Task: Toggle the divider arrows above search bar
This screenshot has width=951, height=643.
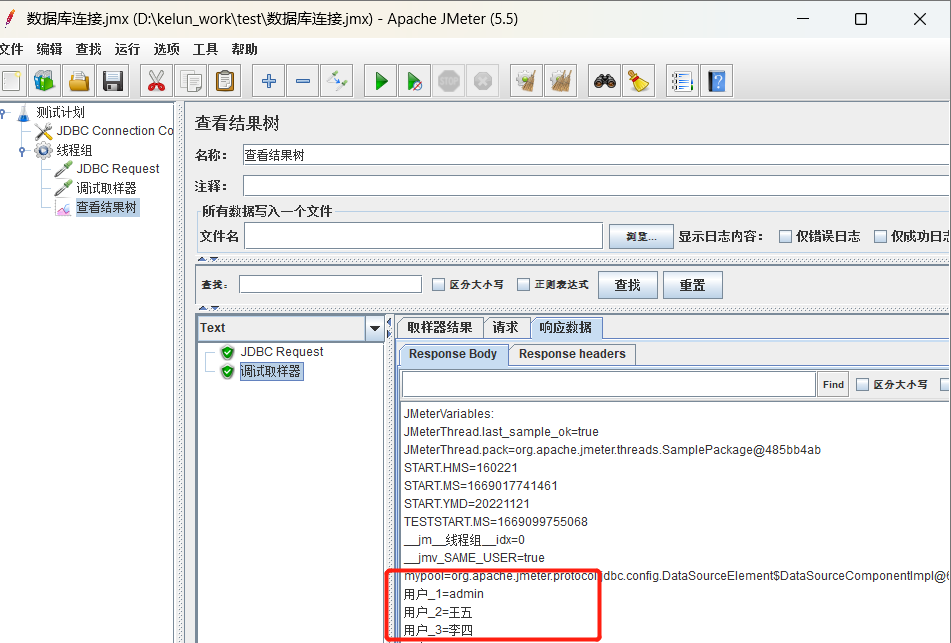Action: [x=208, y=259]
